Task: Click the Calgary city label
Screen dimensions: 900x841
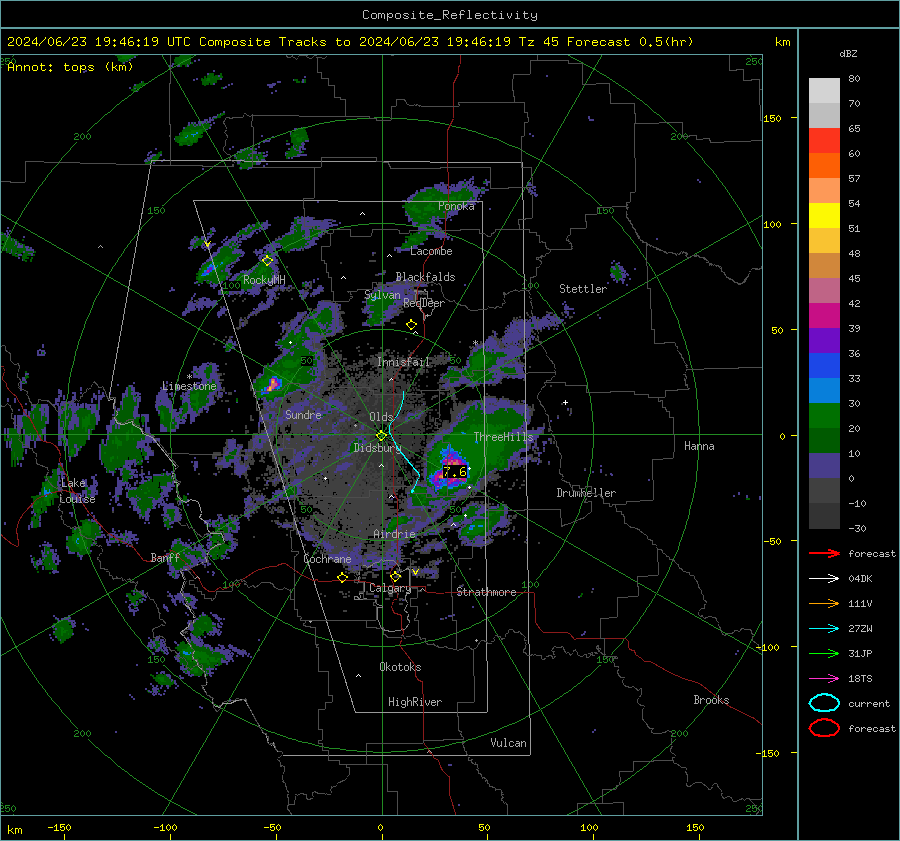Action: pyautogui.click(x=390, y=588)
